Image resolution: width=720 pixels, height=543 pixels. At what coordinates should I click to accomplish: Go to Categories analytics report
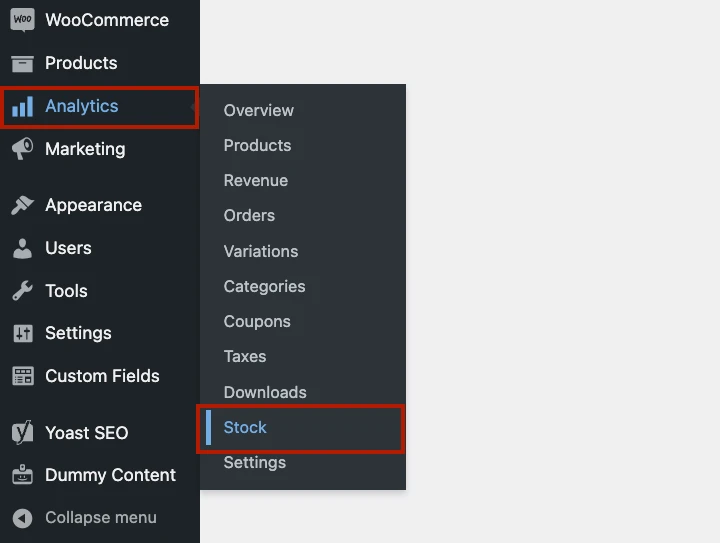[x=264, y=286]
